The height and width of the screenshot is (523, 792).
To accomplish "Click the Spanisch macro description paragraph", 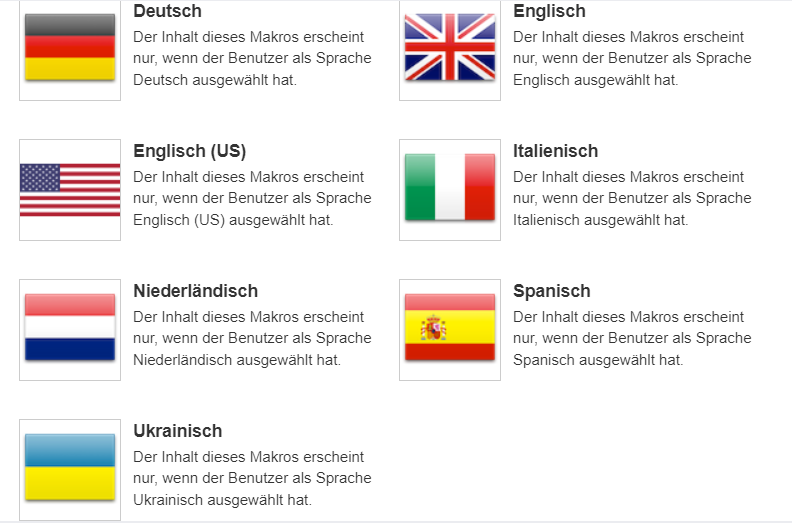I will click(632, 338).
